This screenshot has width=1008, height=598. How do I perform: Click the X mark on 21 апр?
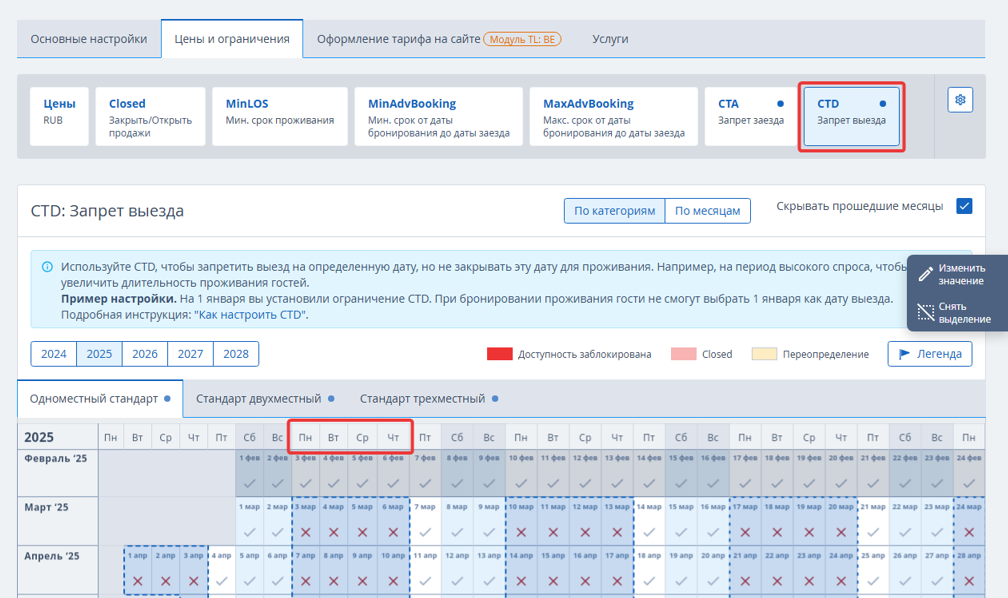click(744, 581)
